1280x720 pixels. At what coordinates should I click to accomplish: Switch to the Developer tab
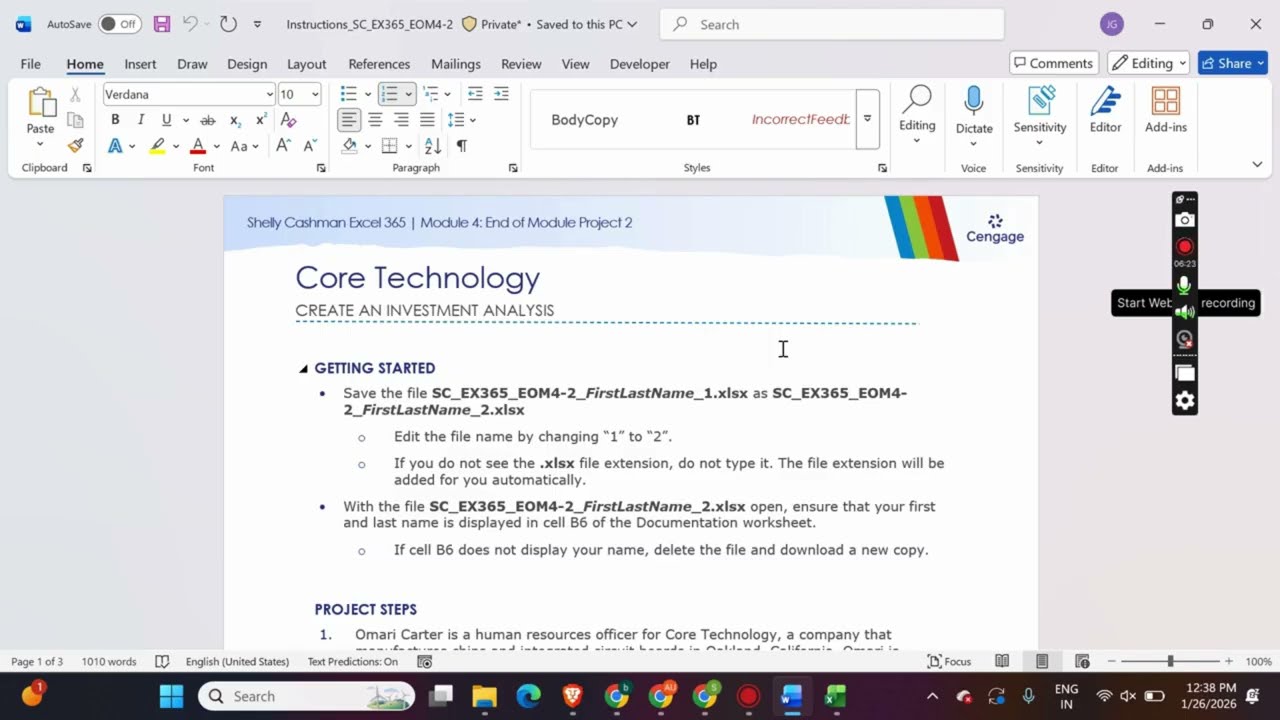pyautogui.click(x=640, y=64)
